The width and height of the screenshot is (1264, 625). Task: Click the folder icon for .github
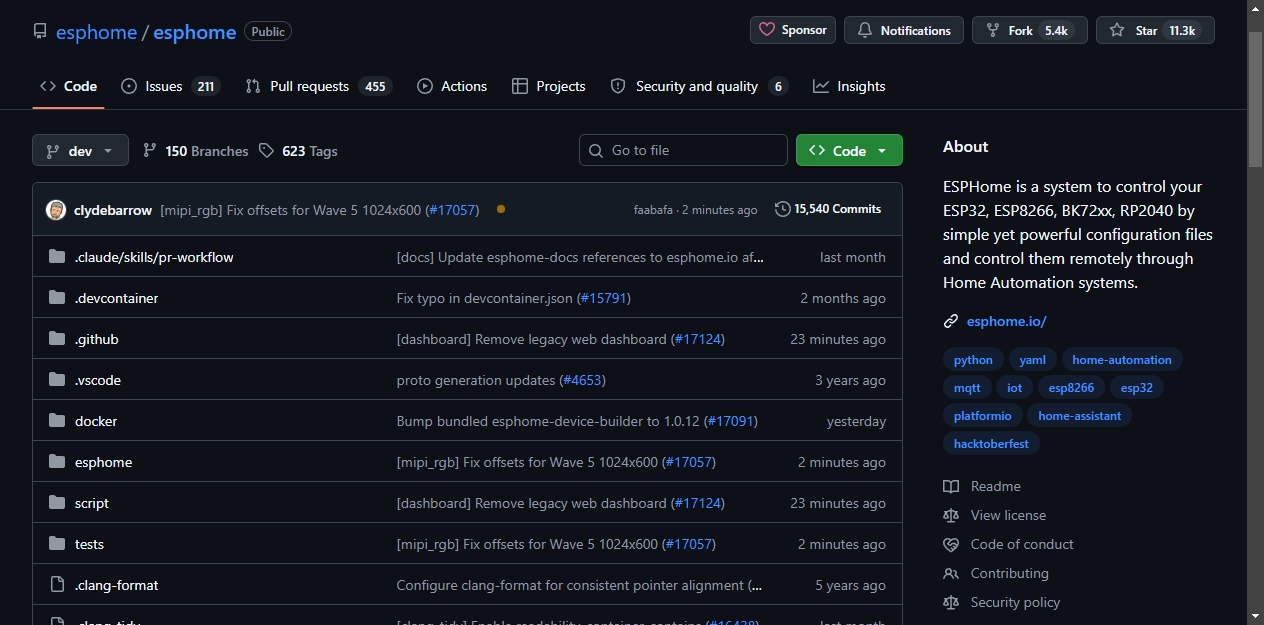click(57, 339)
